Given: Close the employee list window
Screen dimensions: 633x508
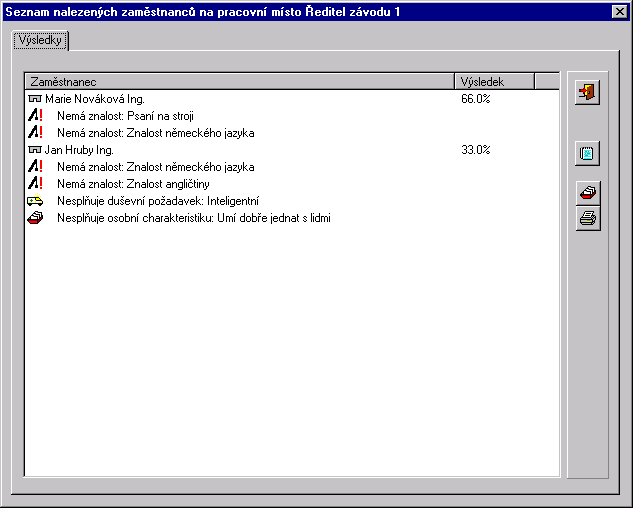Looking at the screenshot, I should 620,12.
